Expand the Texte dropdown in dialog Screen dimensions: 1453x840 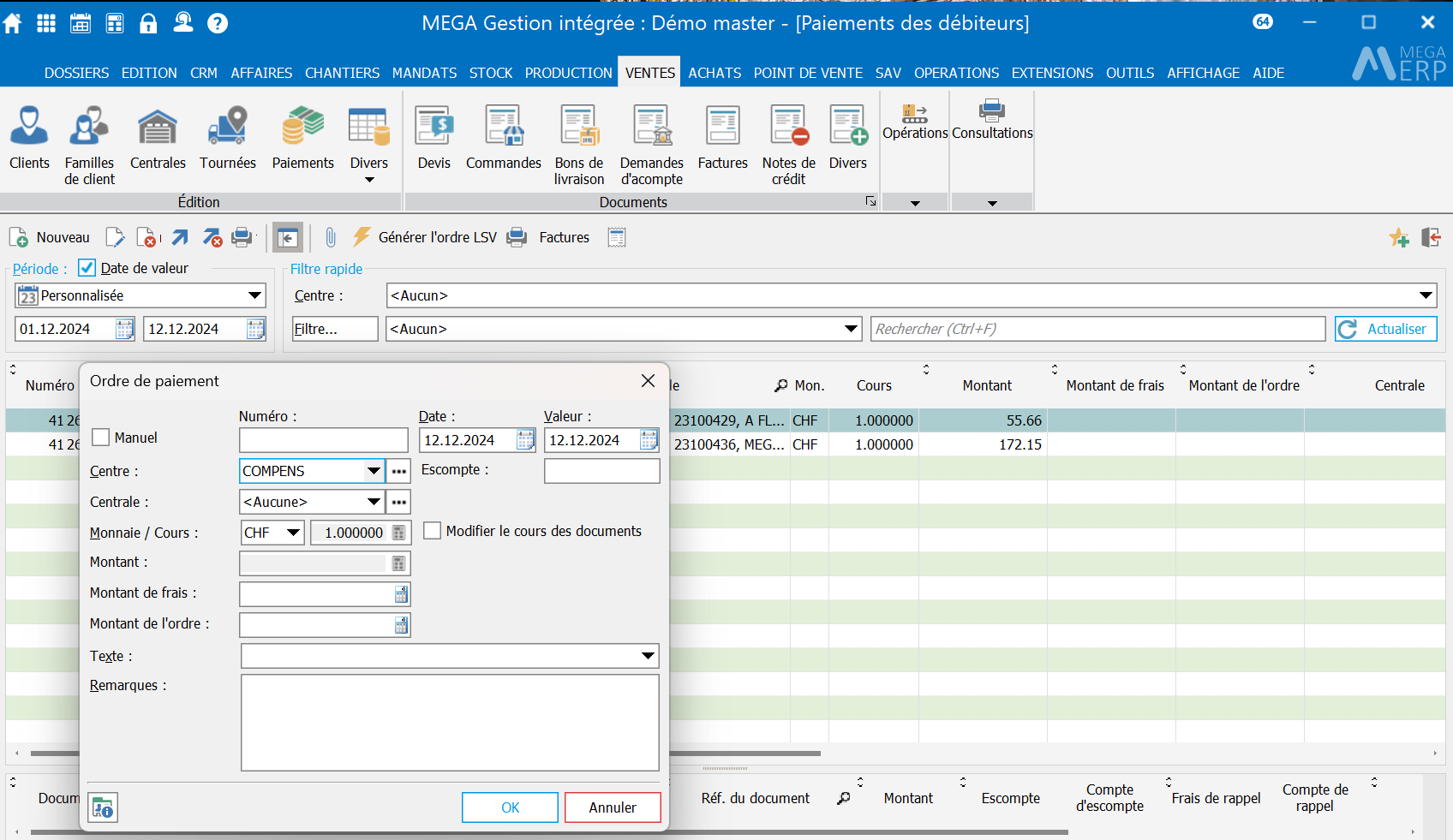pos(649,656)
